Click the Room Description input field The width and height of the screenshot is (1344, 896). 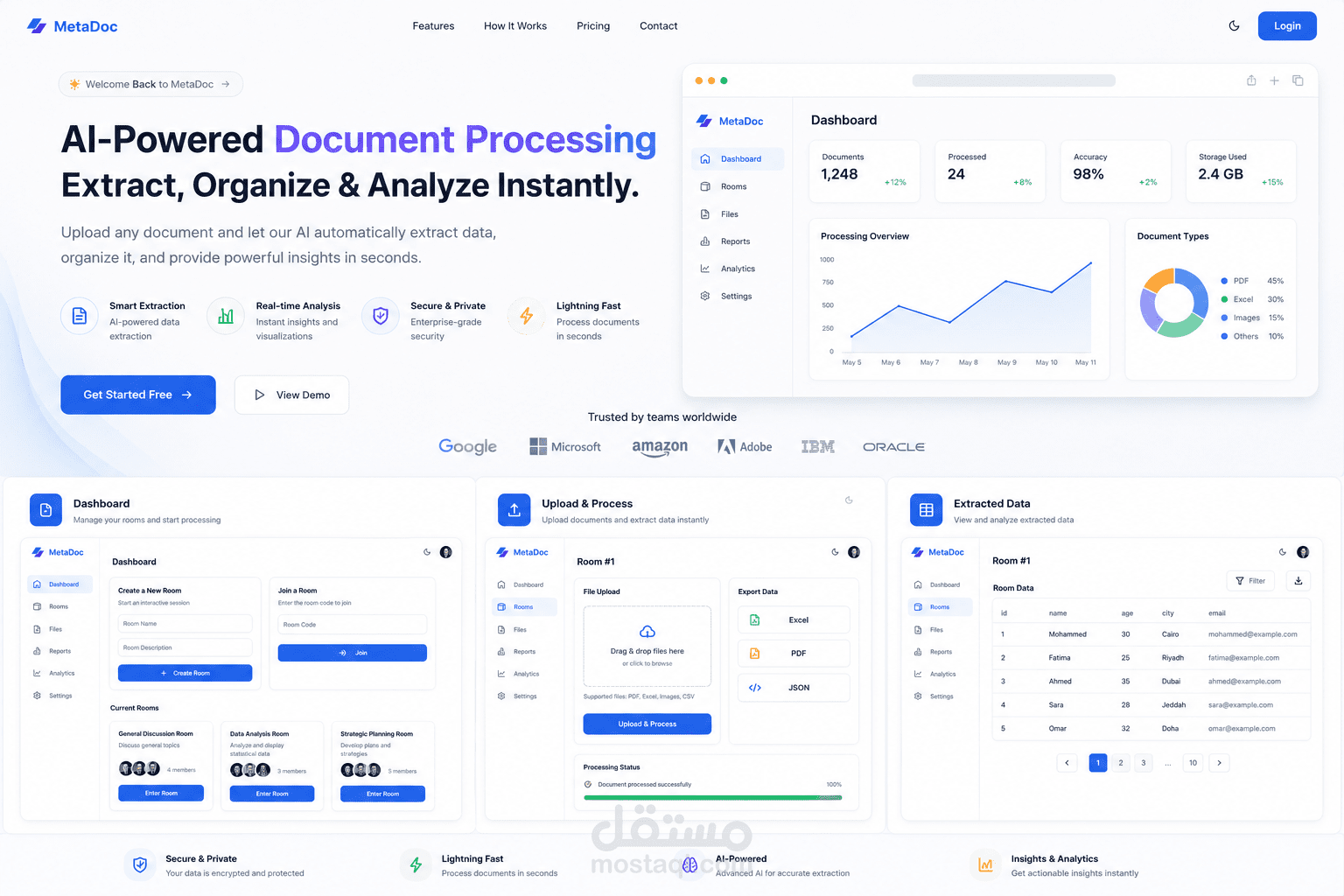[x=185, y=647]
